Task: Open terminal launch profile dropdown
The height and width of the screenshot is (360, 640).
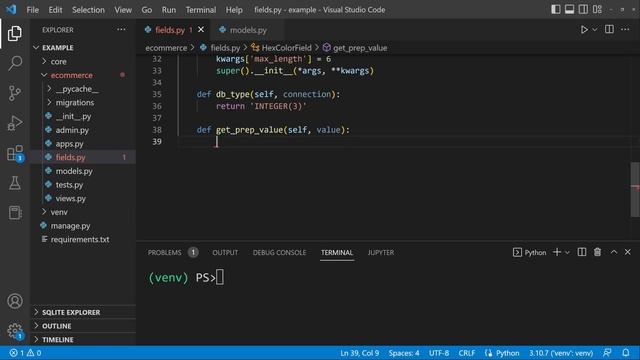Action: (567, 253)
